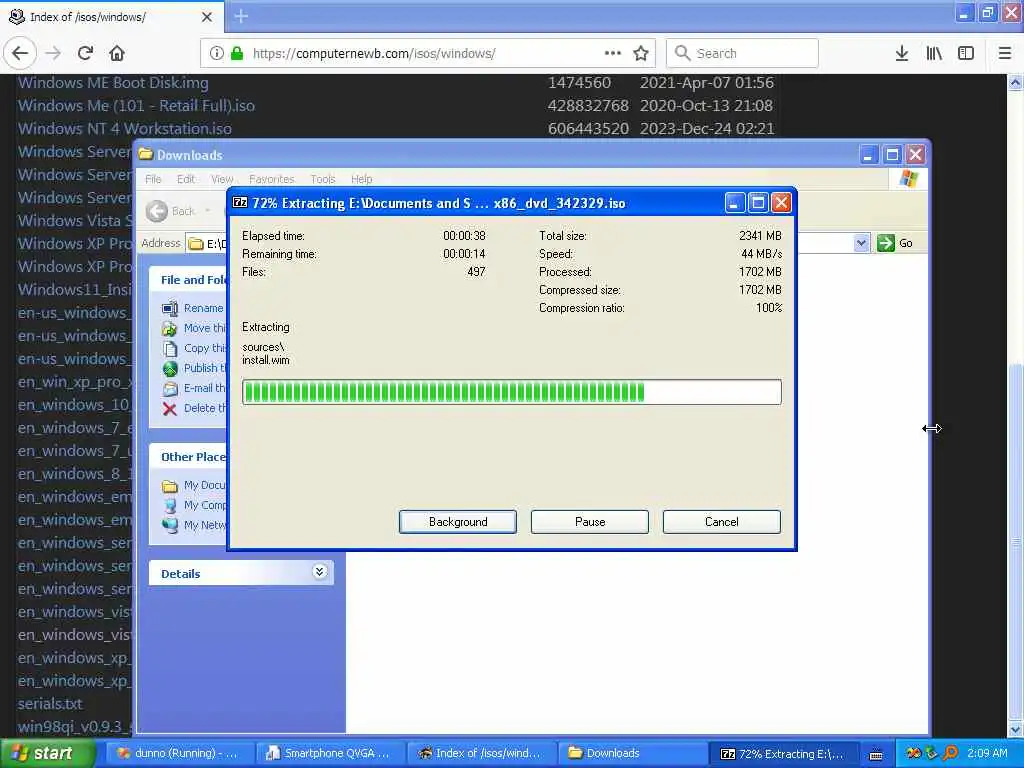Click the green padlock security icon
Image resolution: width=1024 pixels, height=768 pixels.
237,53
